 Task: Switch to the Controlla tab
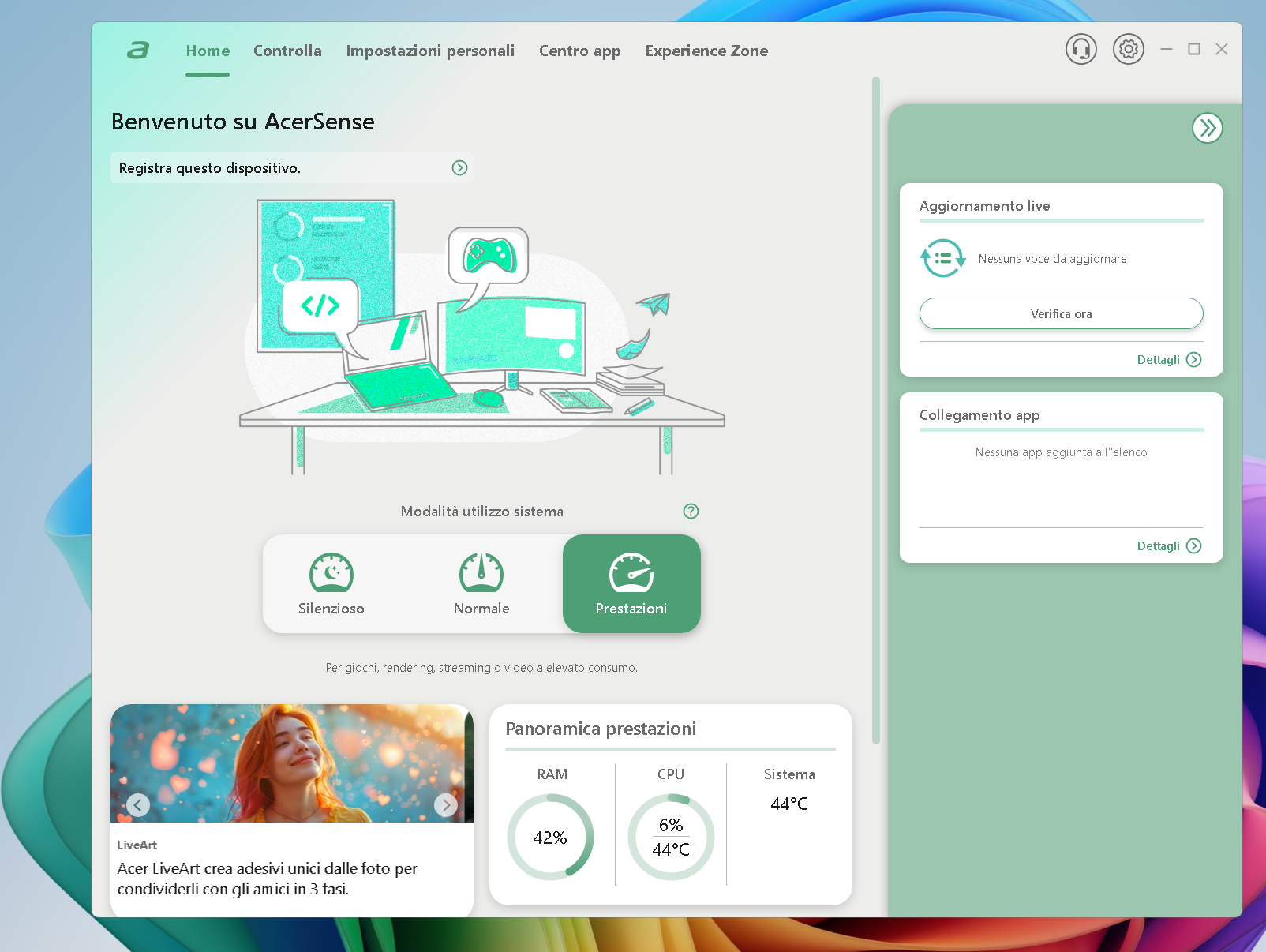287,51
